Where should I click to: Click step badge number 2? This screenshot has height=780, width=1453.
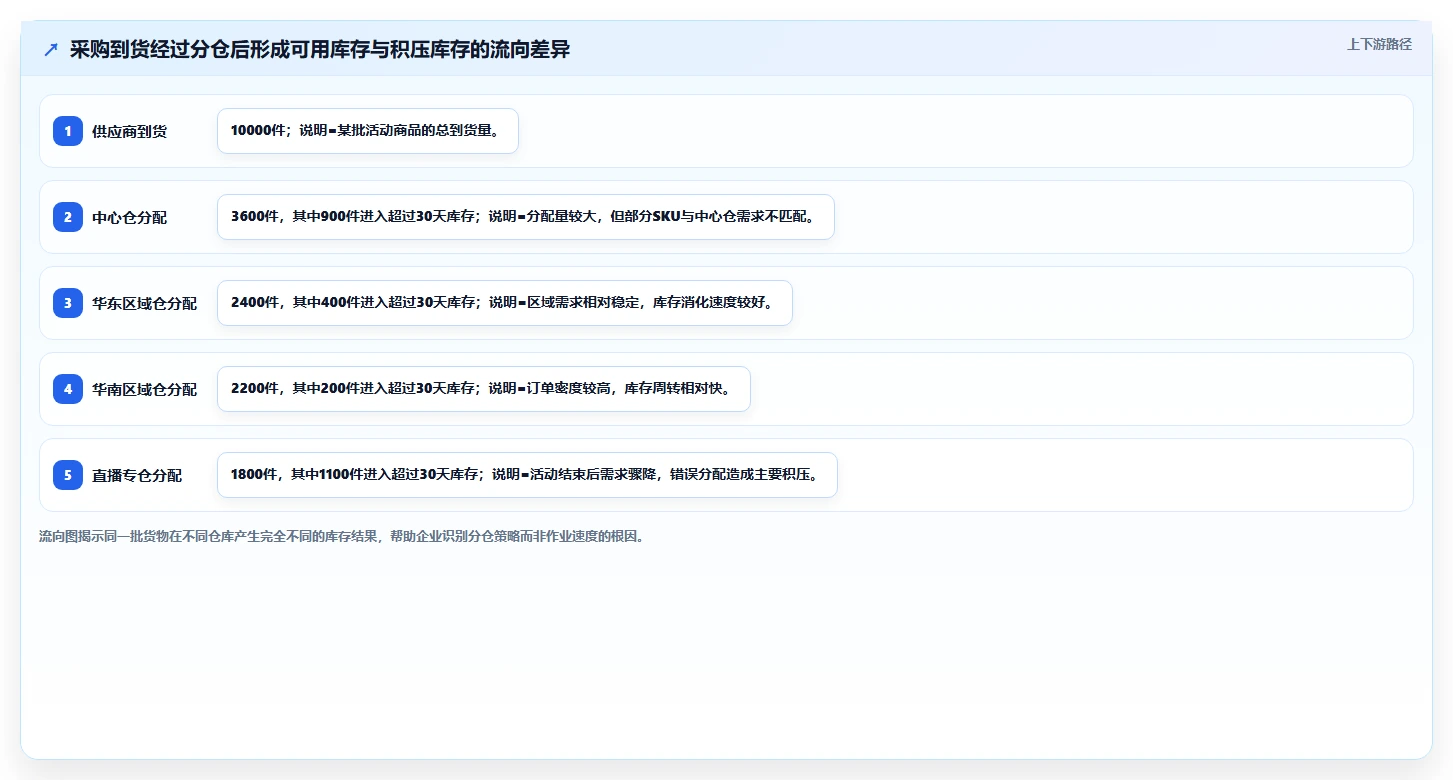click(x=68, y=217)
